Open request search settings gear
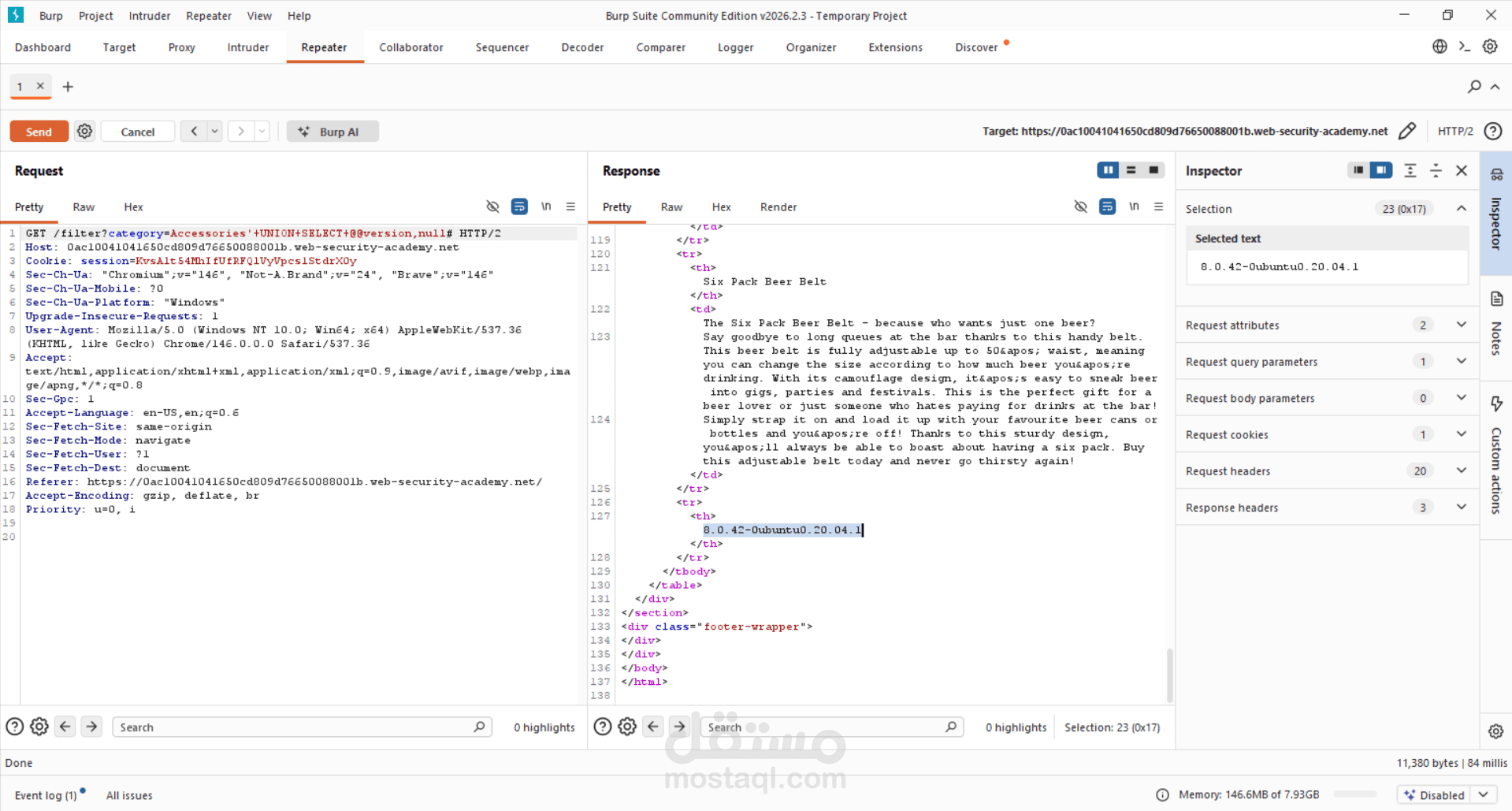The image size is (1512, 811). point(39,727)
